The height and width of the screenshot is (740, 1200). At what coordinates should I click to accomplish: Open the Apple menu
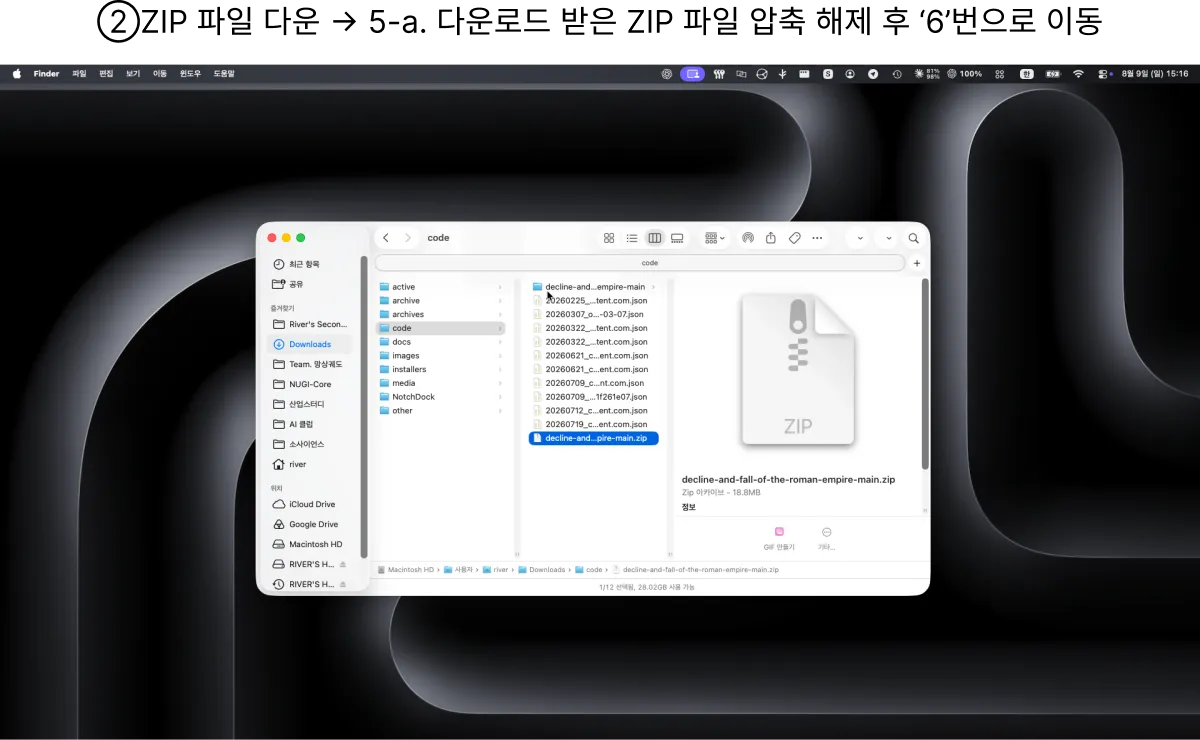[x=17, y=74]
